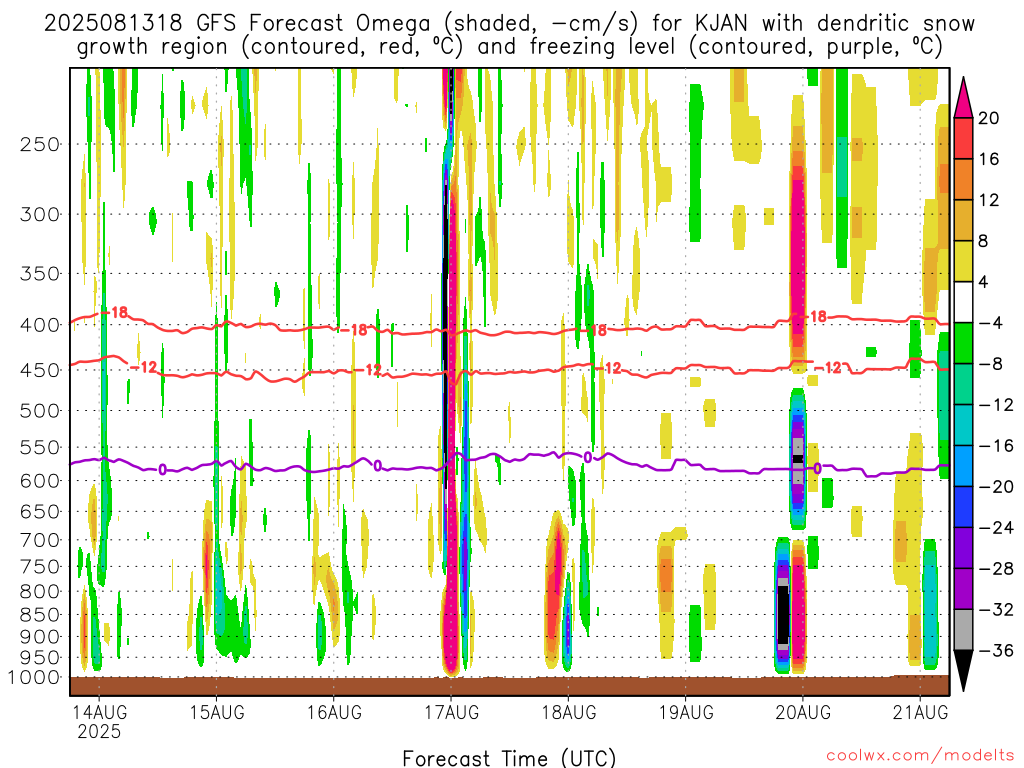Click the orange colorbar swatch between 12 and 16

pyautogui.click(x=963, y=179)
